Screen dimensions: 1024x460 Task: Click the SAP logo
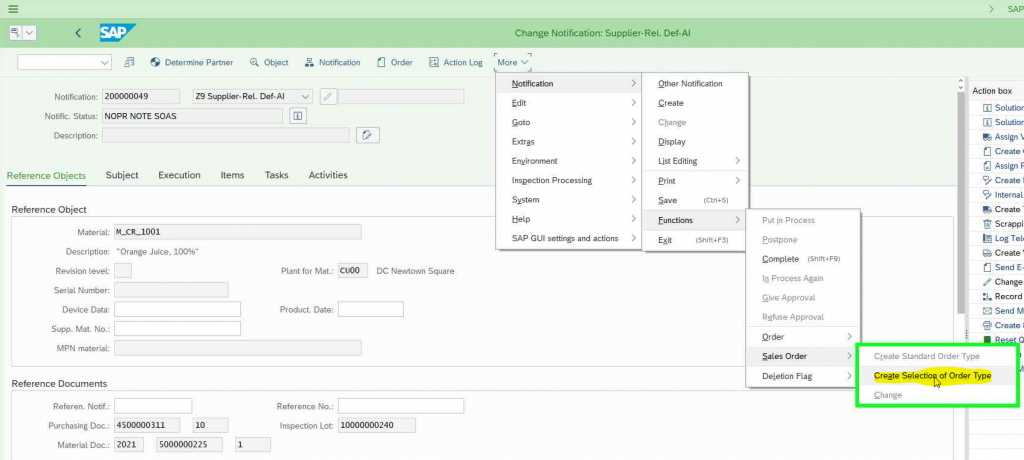tap(118, 33)
